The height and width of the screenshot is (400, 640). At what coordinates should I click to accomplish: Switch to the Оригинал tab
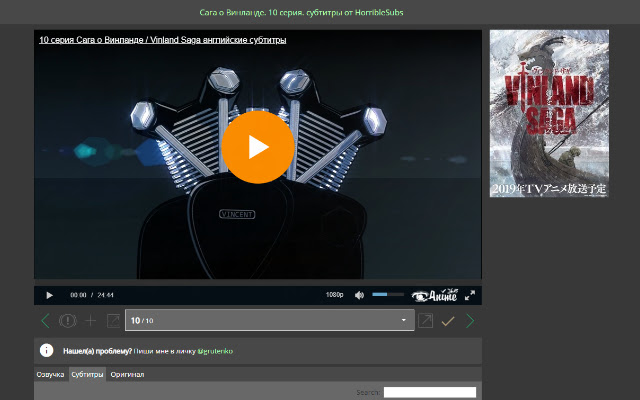click(127, 374)
